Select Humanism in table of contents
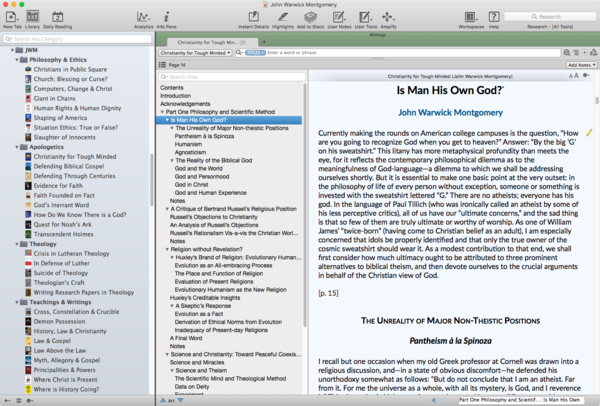The height and width of the screenshot is (406, 600). point(188,144)
